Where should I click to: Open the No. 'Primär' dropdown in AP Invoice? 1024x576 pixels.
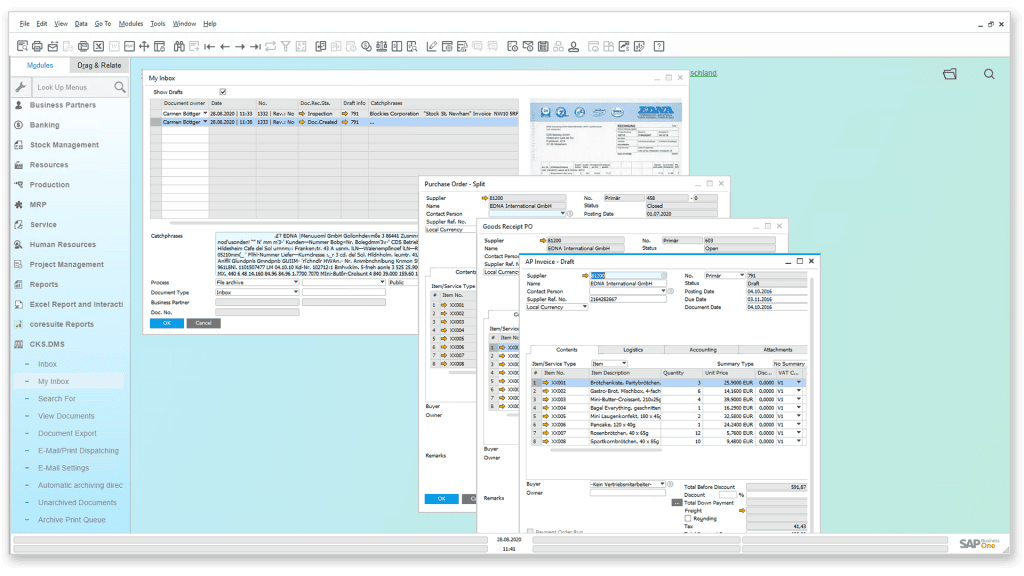[742, 276]
